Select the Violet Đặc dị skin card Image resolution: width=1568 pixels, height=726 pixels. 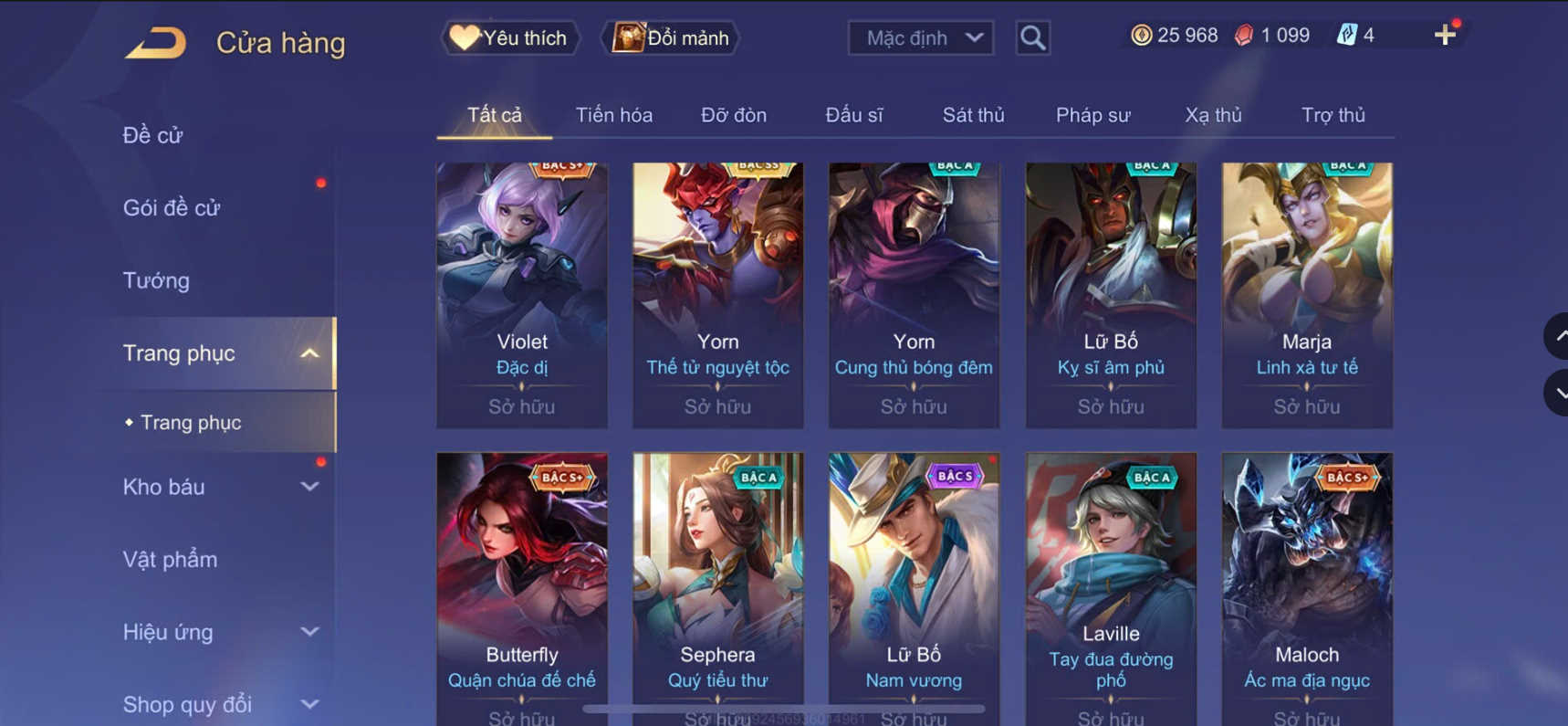tap(521, 295)
